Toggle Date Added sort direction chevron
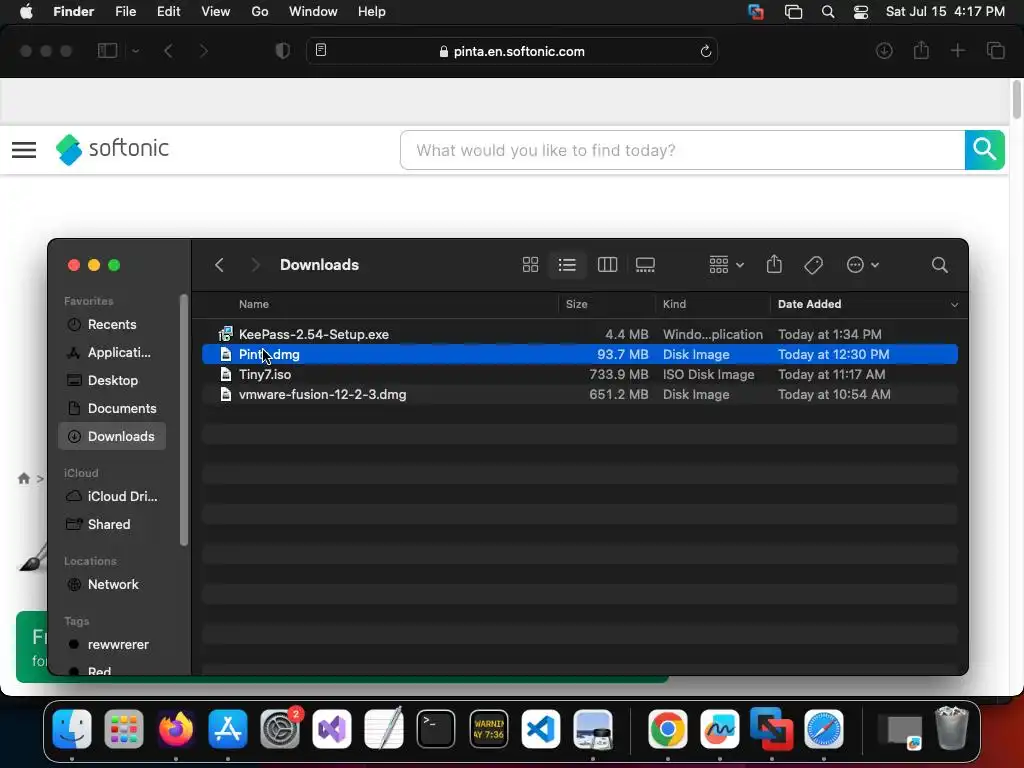This screenshot has height=768, width=1024. [954, 304]
